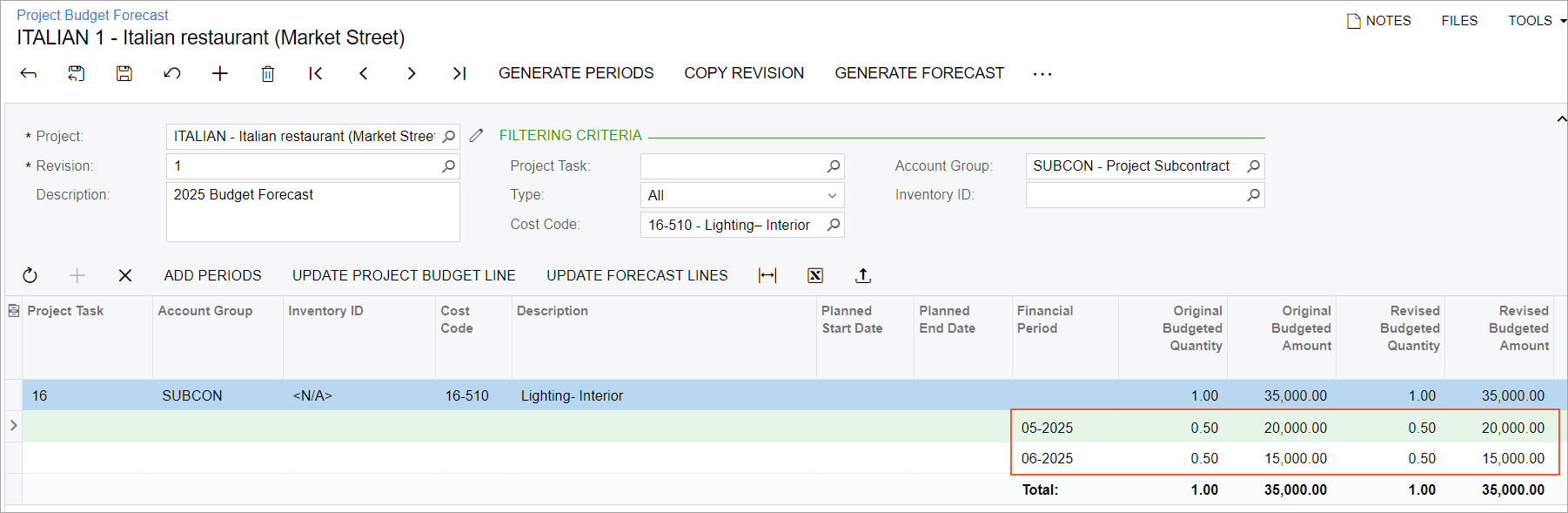The image size is (1568, 513).
Task: Collapse the form summary area
Action: click(1561, 119)
